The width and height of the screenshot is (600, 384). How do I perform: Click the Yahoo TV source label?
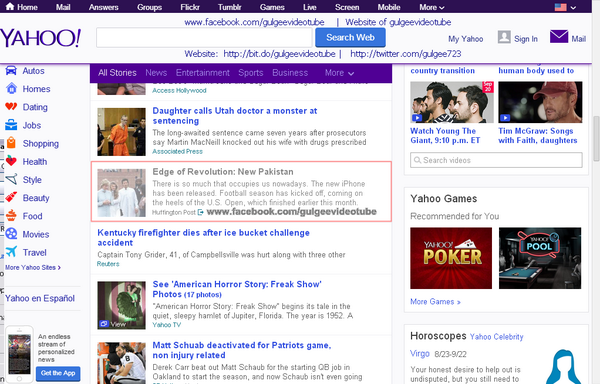click(x=166, y=325)
